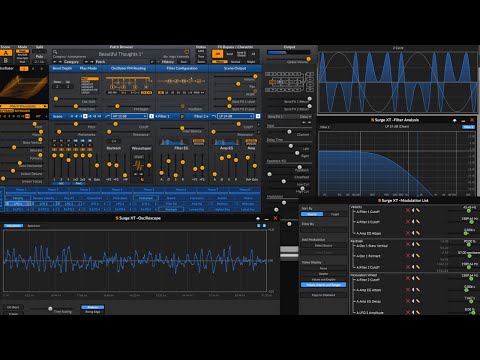Mark the patch as favorite with the heart icon
480x360 pixels.
tap(187, 52)
